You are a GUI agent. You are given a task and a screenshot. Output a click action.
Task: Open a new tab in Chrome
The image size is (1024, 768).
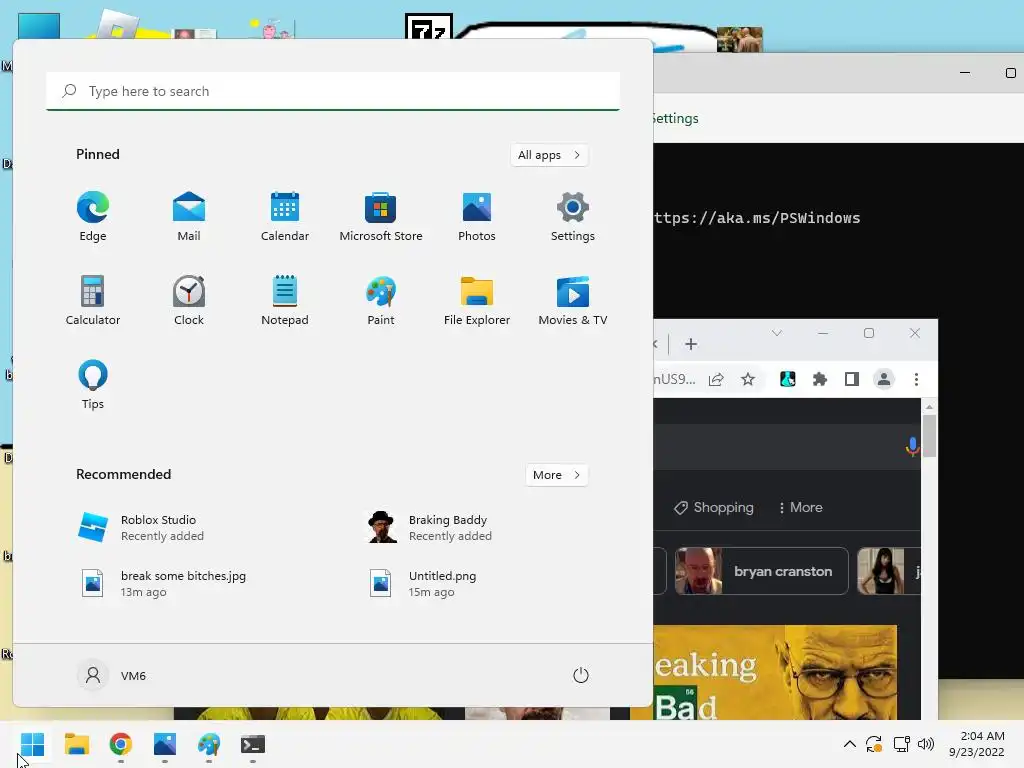pyautogui.click(x=691, y=344)
